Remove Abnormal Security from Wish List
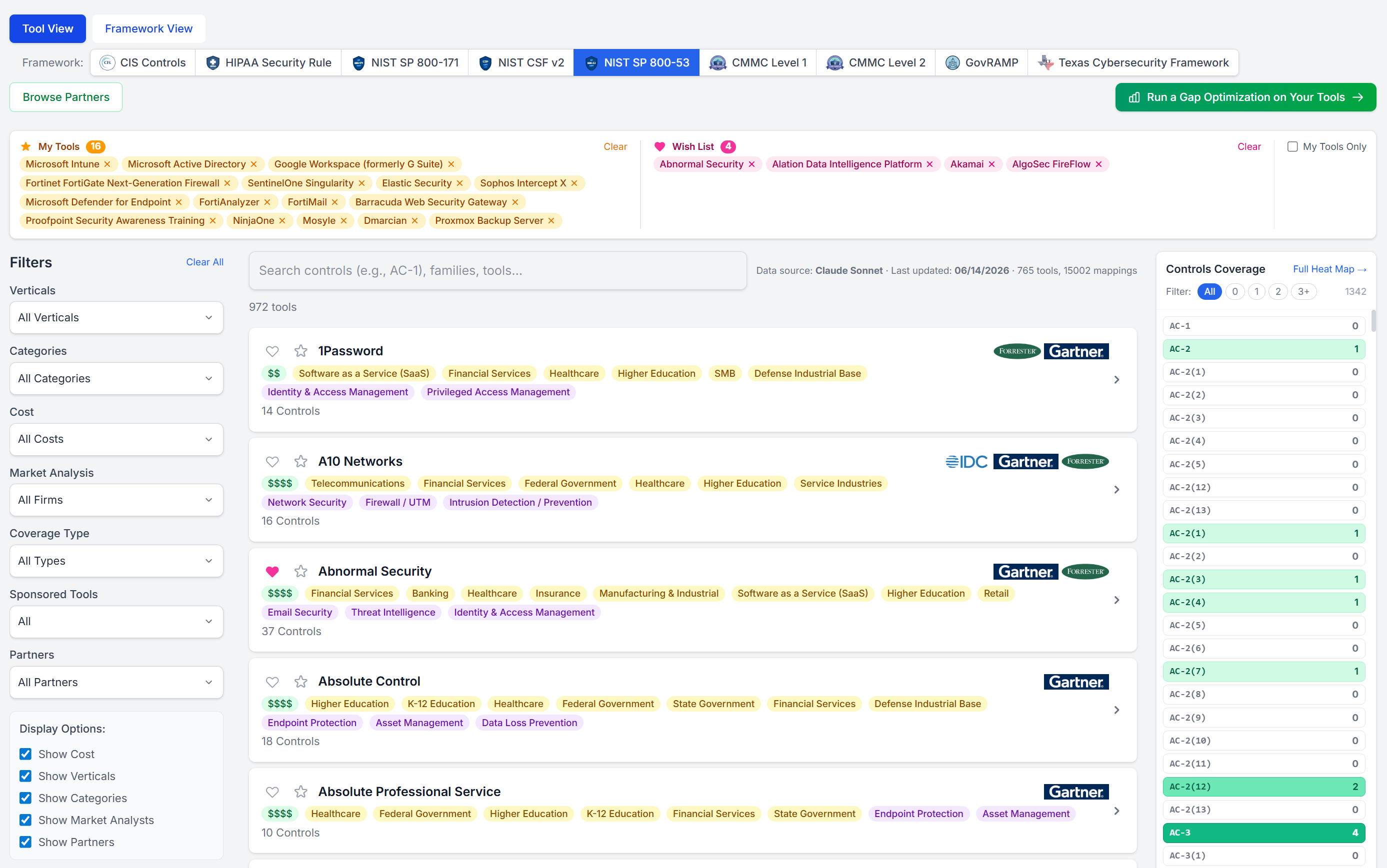This screenshot has height=868, width=1387. click(752, 164)
